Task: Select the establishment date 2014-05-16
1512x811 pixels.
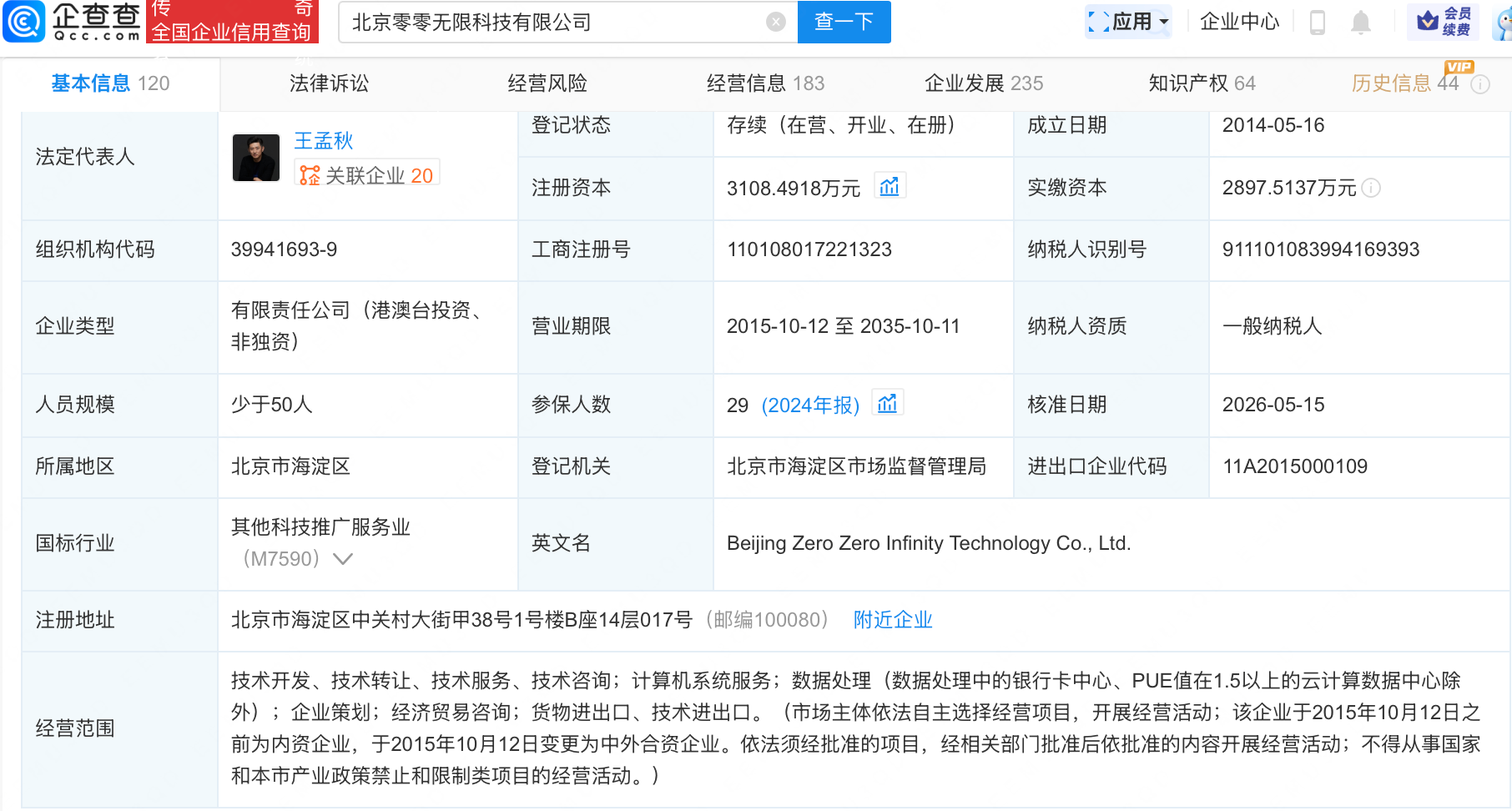Action: pos(1273,125)
